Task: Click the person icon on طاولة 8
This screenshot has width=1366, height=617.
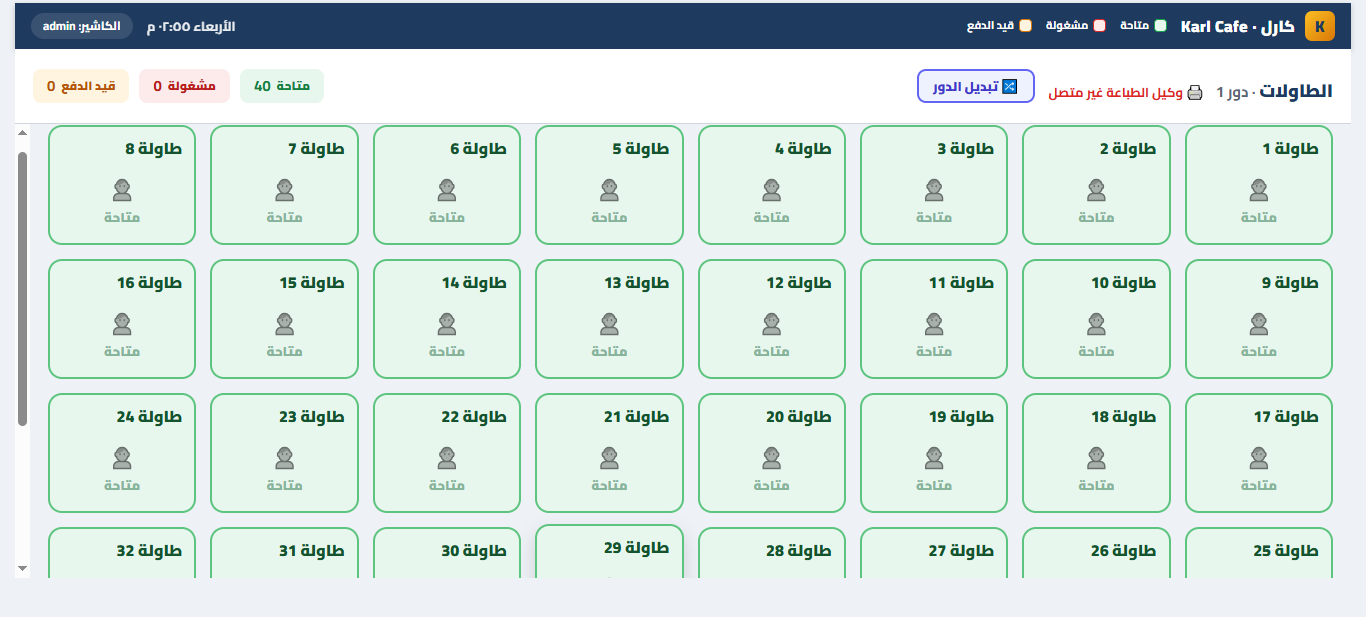Action: click(122, 190)
